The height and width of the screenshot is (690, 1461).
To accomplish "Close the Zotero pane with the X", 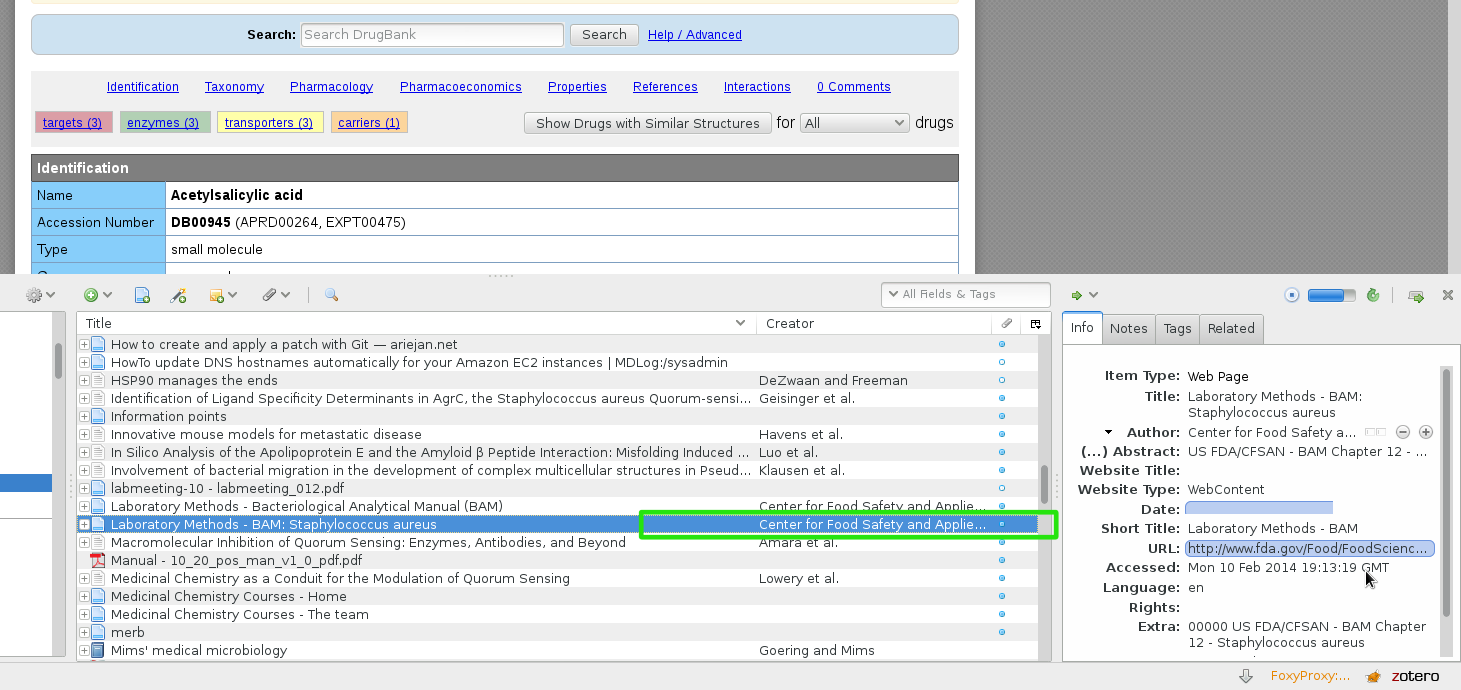I will [1447, 295].
